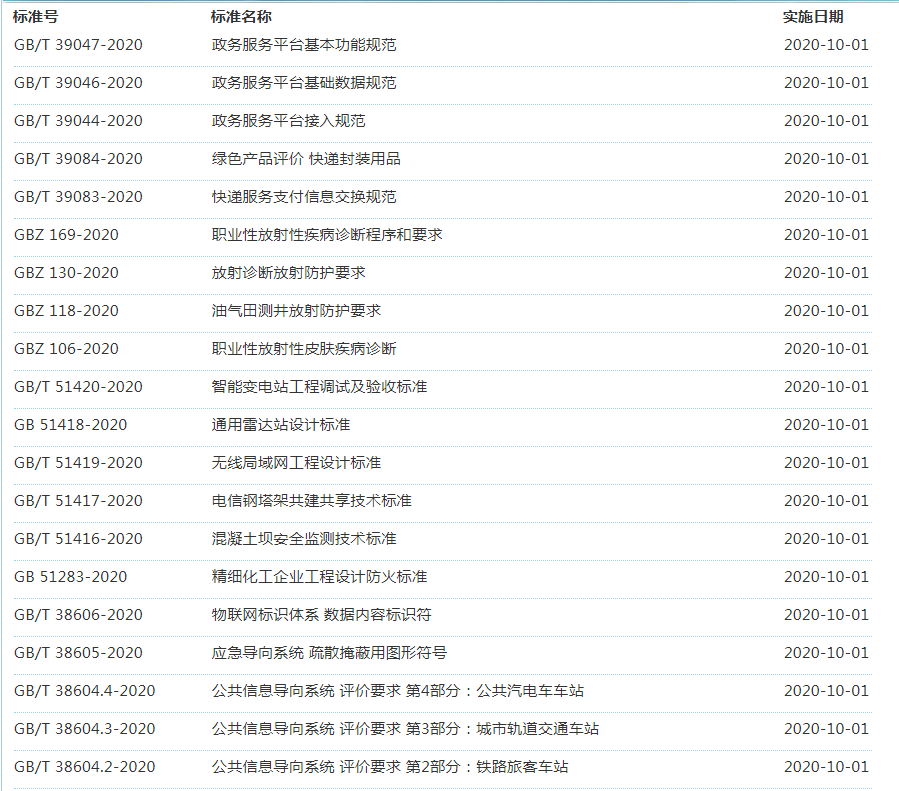Click the 标准名称 column header
This screenshot has width=899, height=791.
pyautogui.click(x=241, y=17)
